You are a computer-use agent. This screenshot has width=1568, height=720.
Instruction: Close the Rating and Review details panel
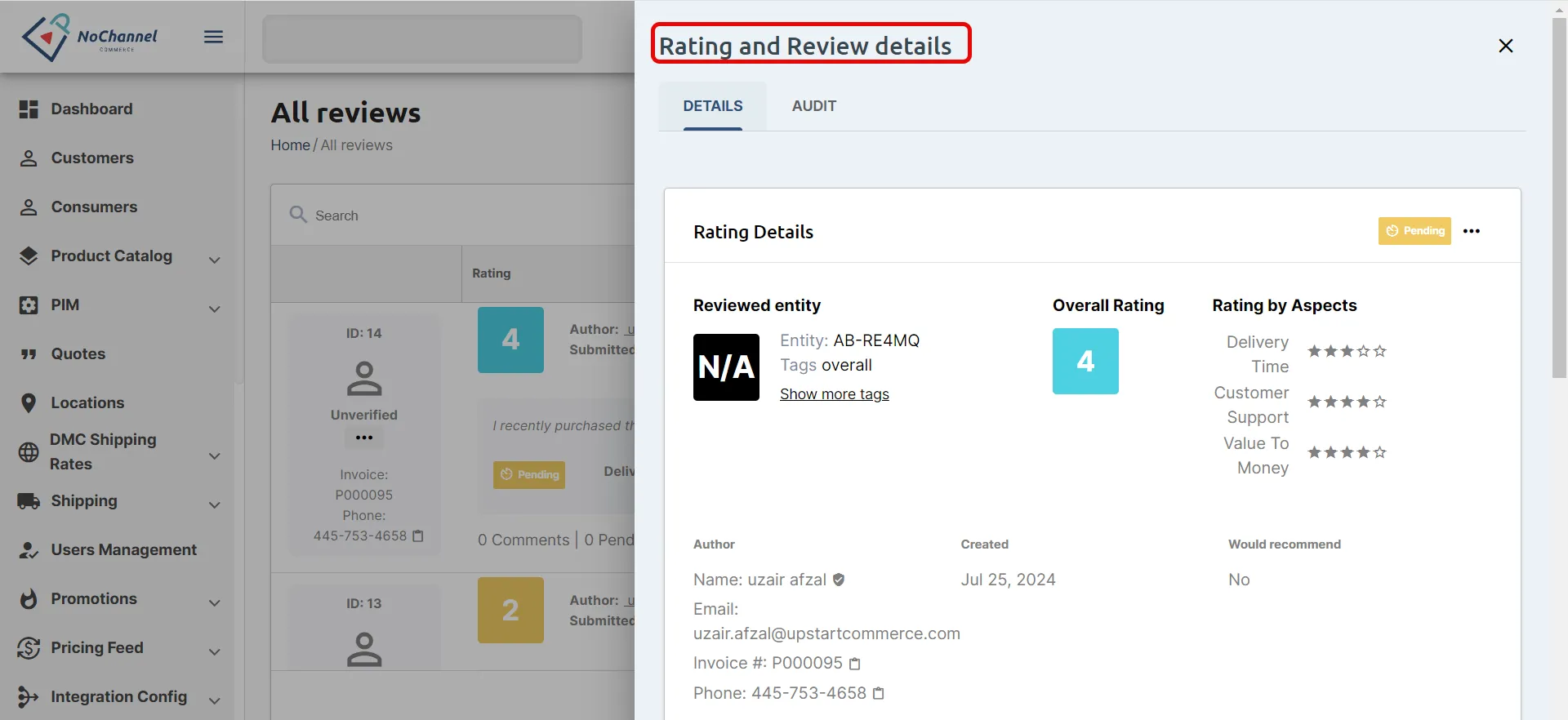click(1506, 46)
